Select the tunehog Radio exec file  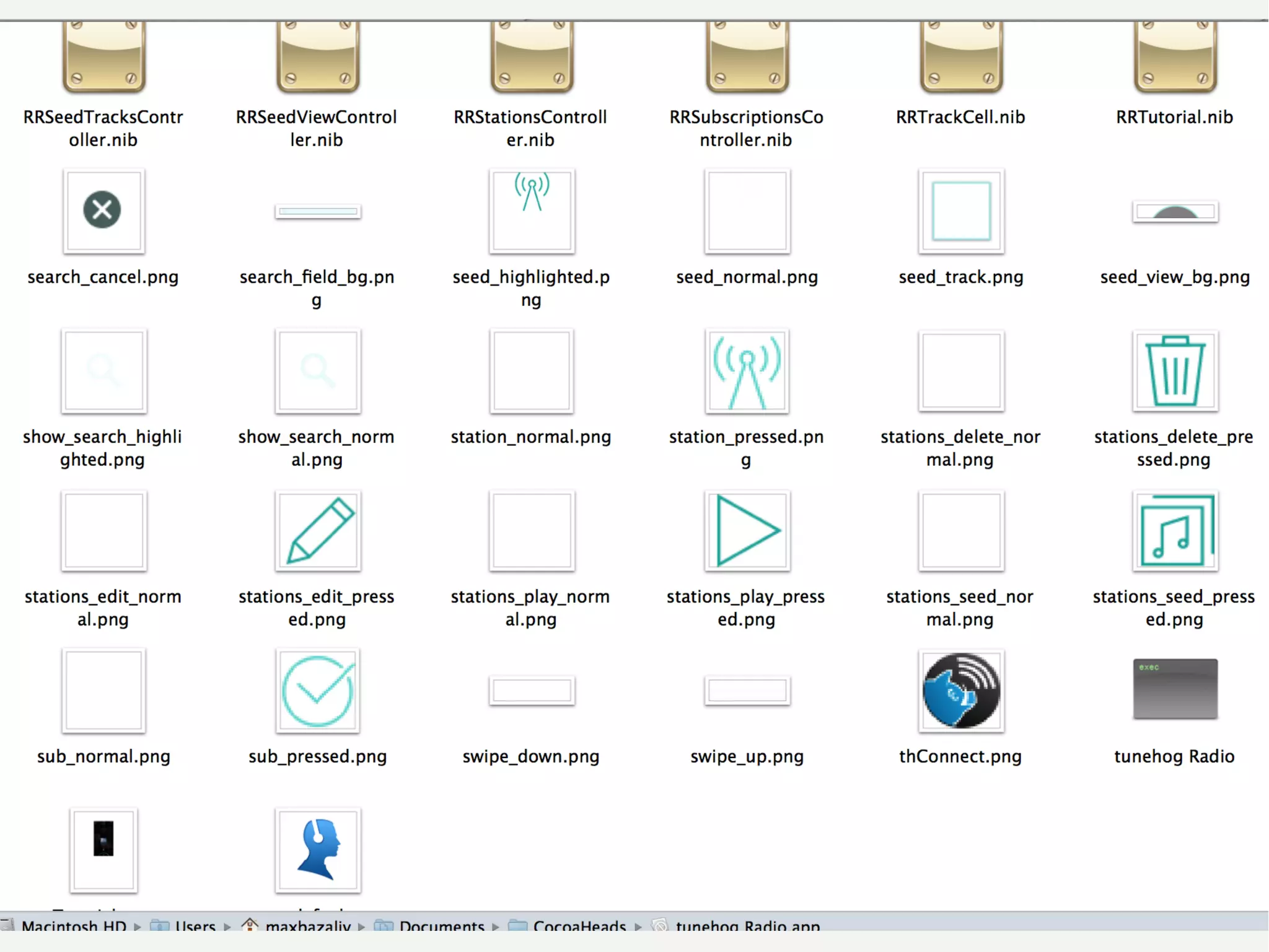(x=1174, y=689)
